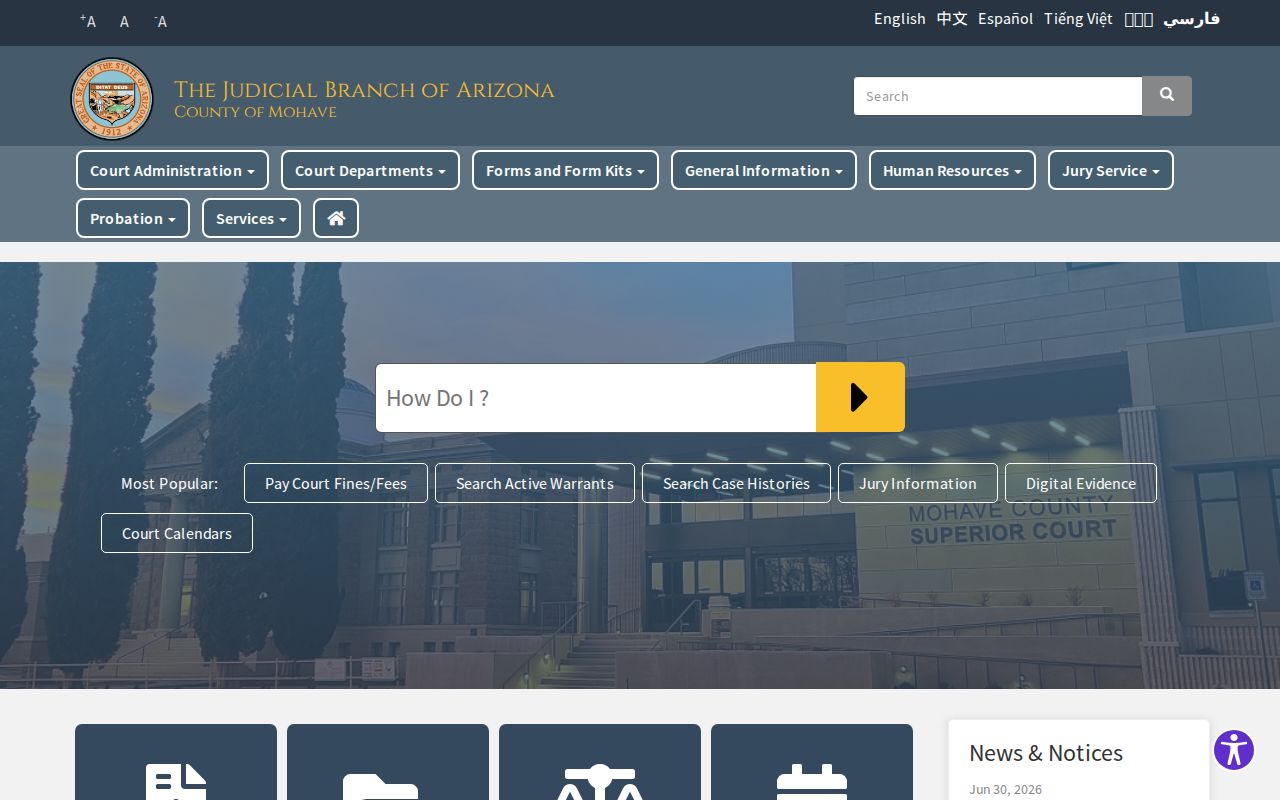
Task: Switch language to Español
Action: coord(1006,19)
